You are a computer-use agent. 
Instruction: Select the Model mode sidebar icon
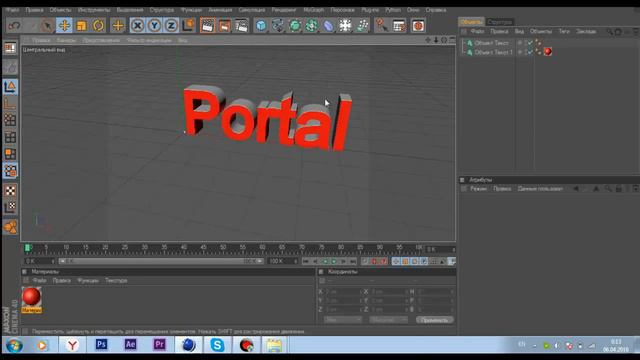pos(10,87)
